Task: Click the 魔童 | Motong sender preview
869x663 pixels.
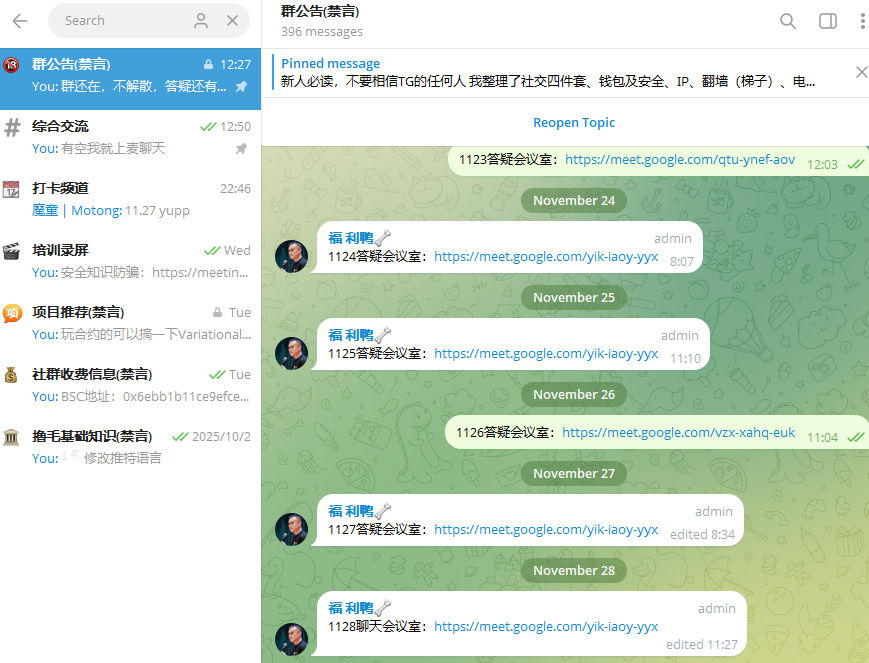Action: coord(76,211)
